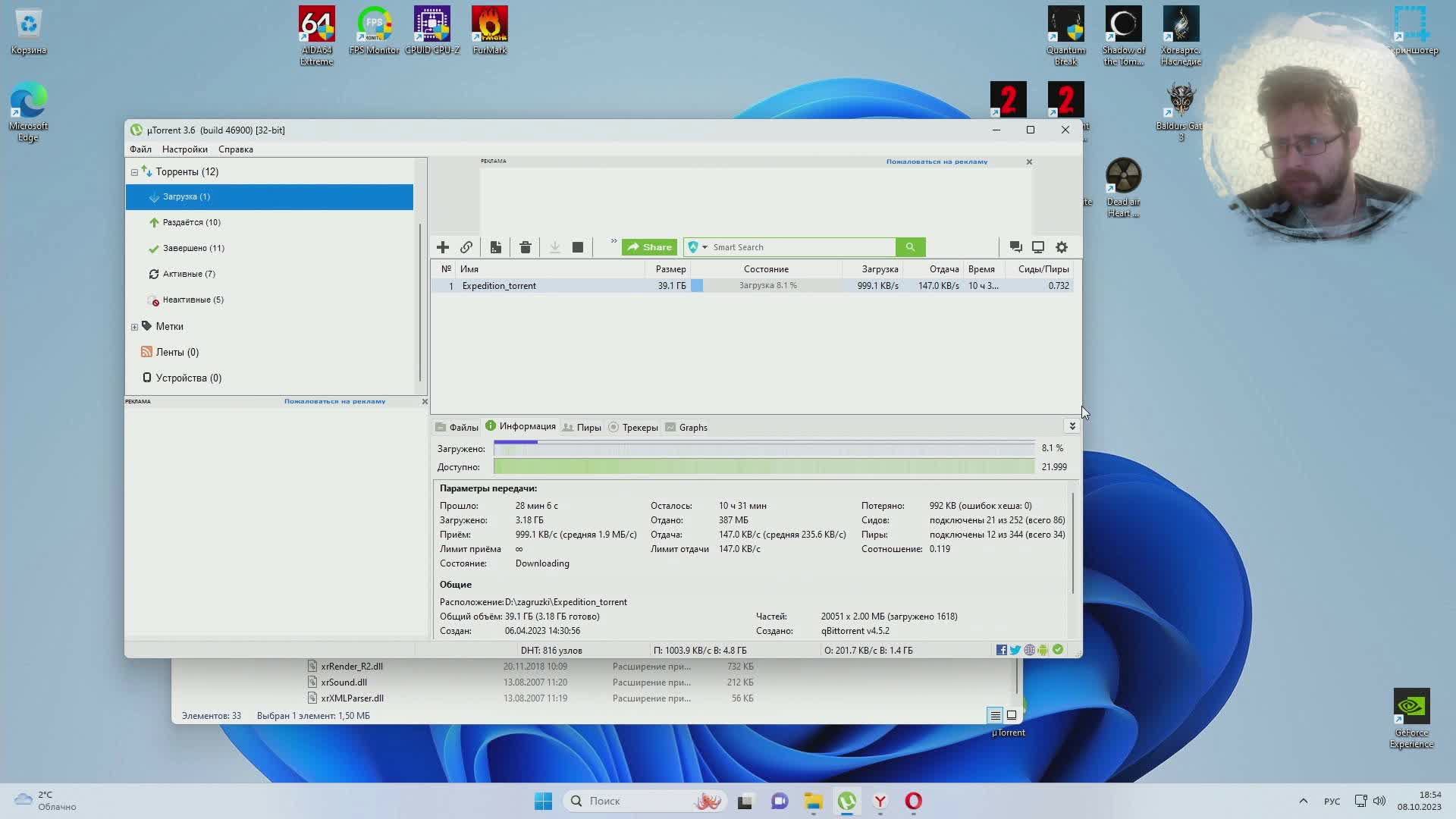Click the Share button
1456x819 pixels.
pyautogui.click(x=649, y=247)
